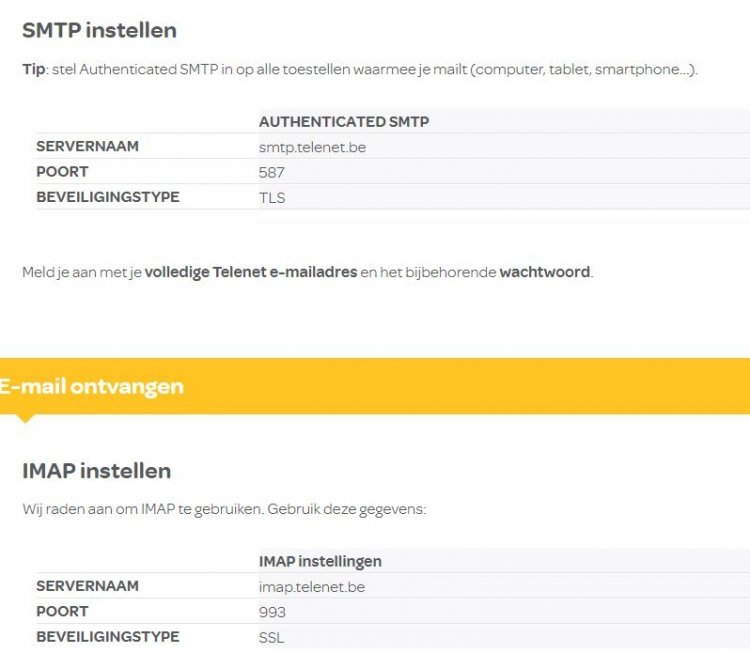This screenshot has height=653, width=750.
Task: Select the "IMAP instellingen" table header
Action: pos(320,562)
